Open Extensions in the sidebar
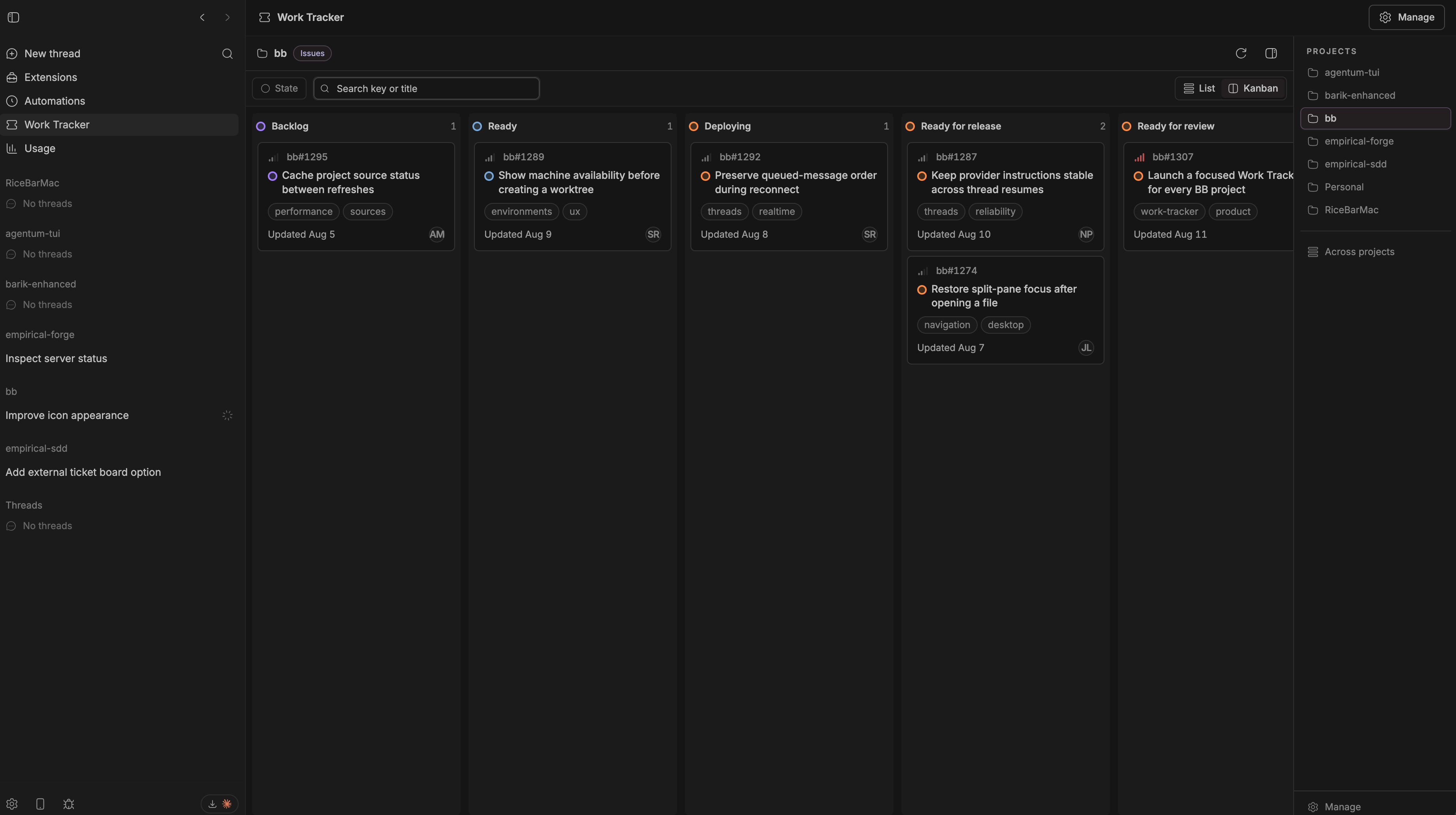The height and width of the screenshot is (815, 1456). tap(119, 77)
